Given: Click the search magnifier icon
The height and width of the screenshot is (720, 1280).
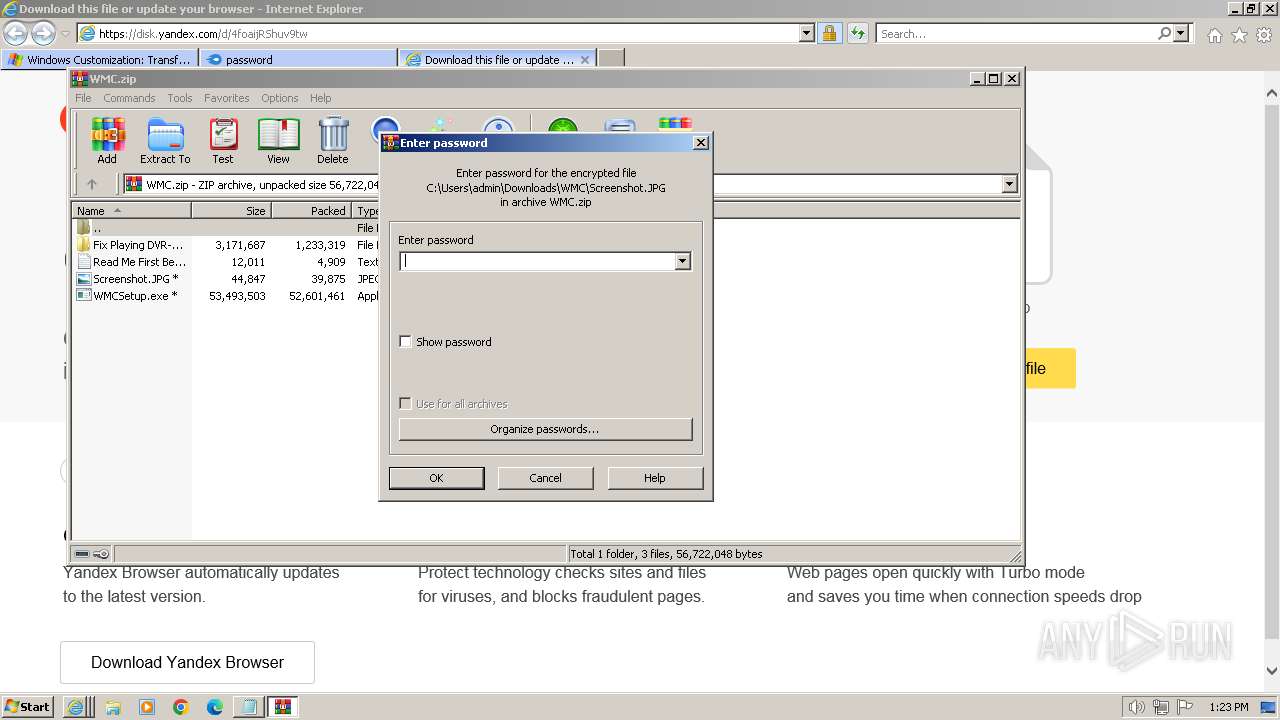Looking at the screenshot, I should click(x=1164, y=33).
